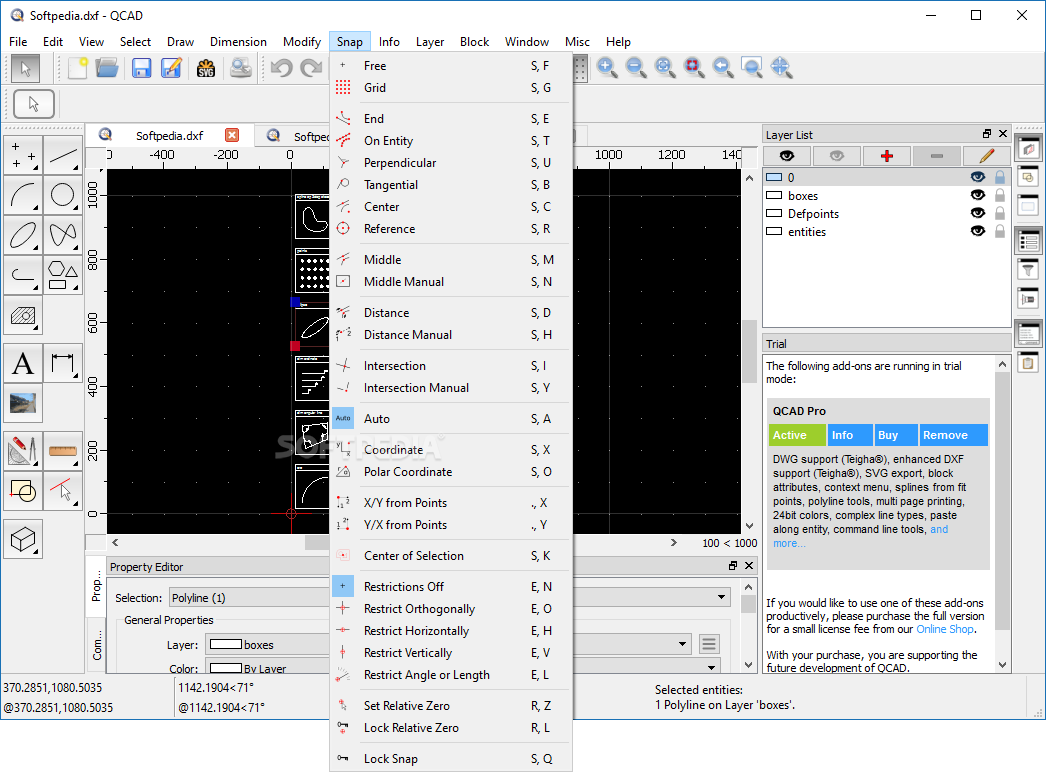Select the hatch fill tool
Image resolution: width=1046 pixels, height=772 pixels.
pos(23,315)
